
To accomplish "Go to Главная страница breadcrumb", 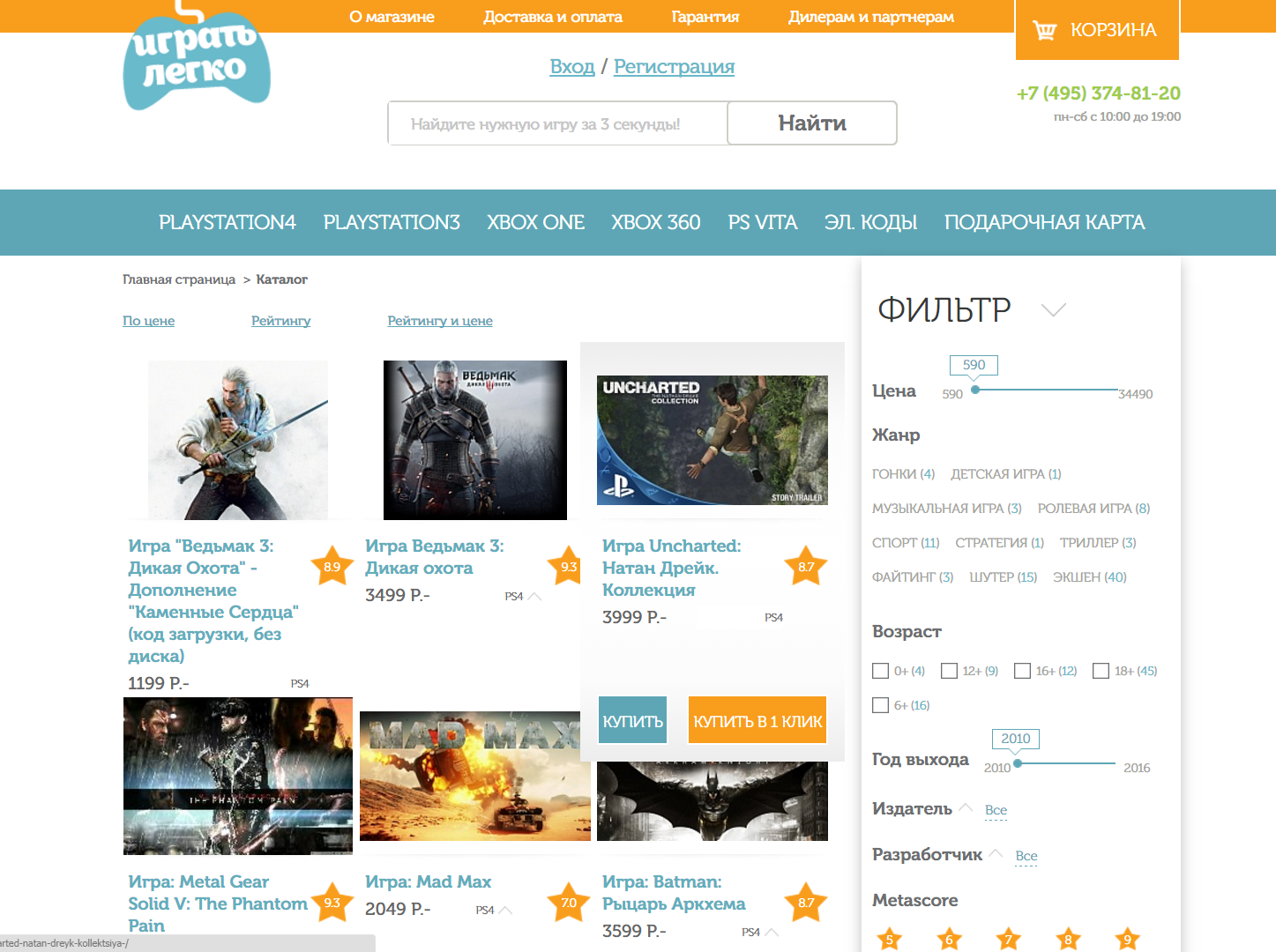I will [x=179, y=279].
